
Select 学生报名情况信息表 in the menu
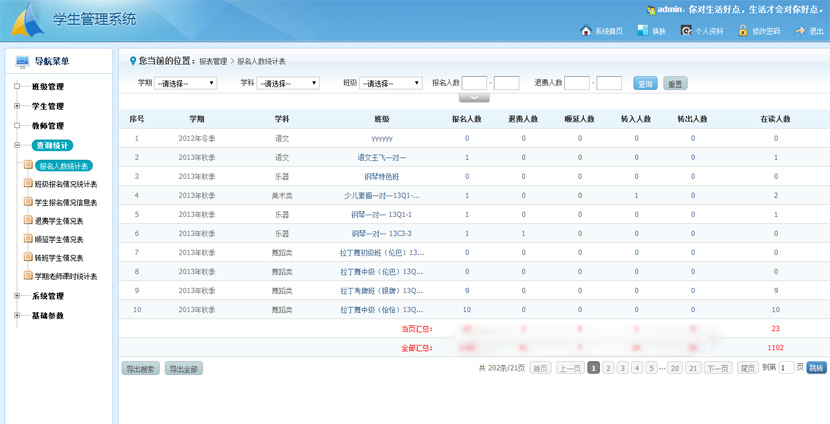tap(66, 203)
